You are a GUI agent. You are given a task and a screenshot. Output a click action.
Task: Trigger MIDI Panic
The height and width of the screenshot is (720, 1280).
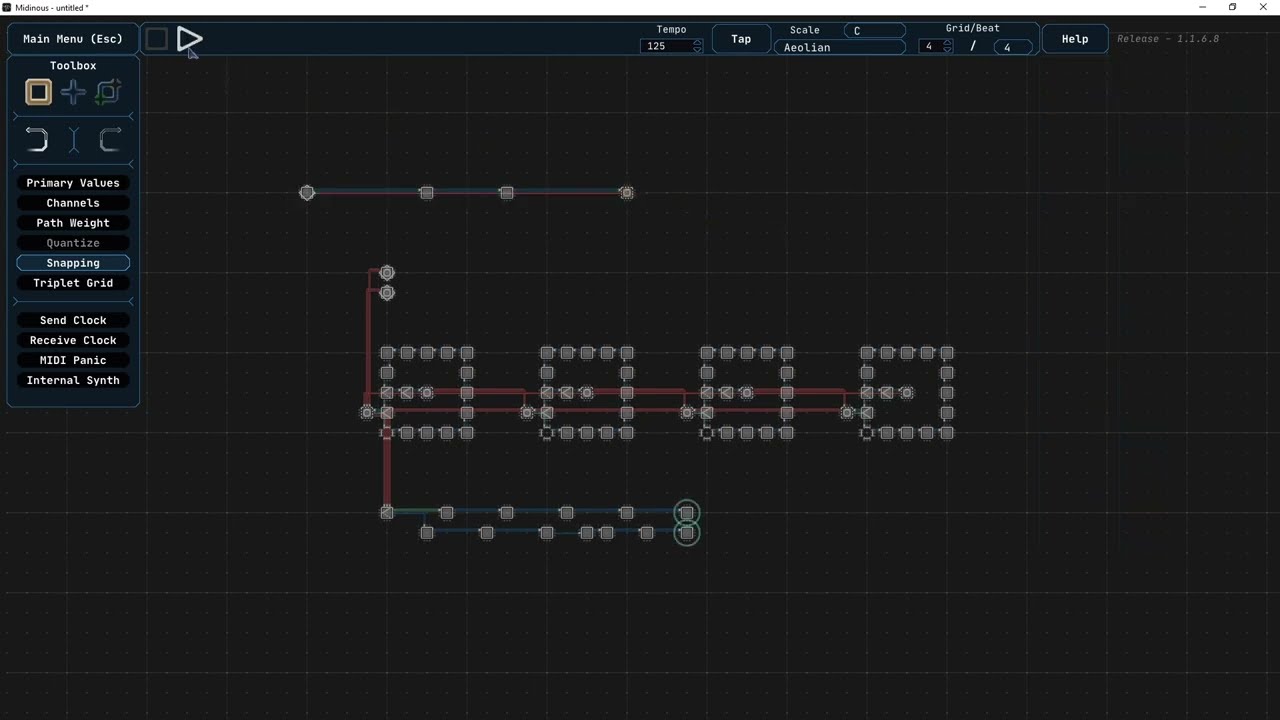(x=73, y=360)
